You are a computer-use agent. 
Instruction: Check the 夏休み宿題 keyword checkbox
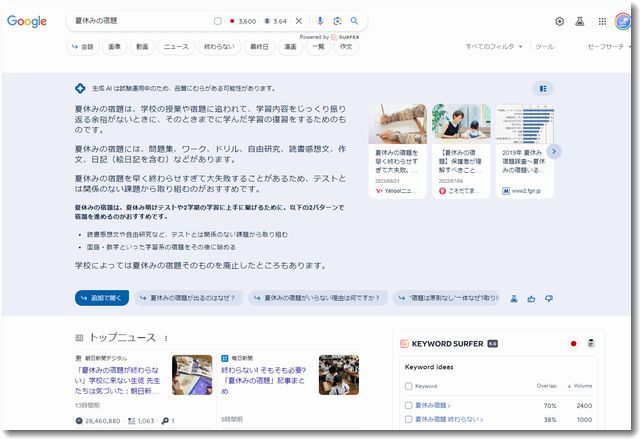point(409,405)
